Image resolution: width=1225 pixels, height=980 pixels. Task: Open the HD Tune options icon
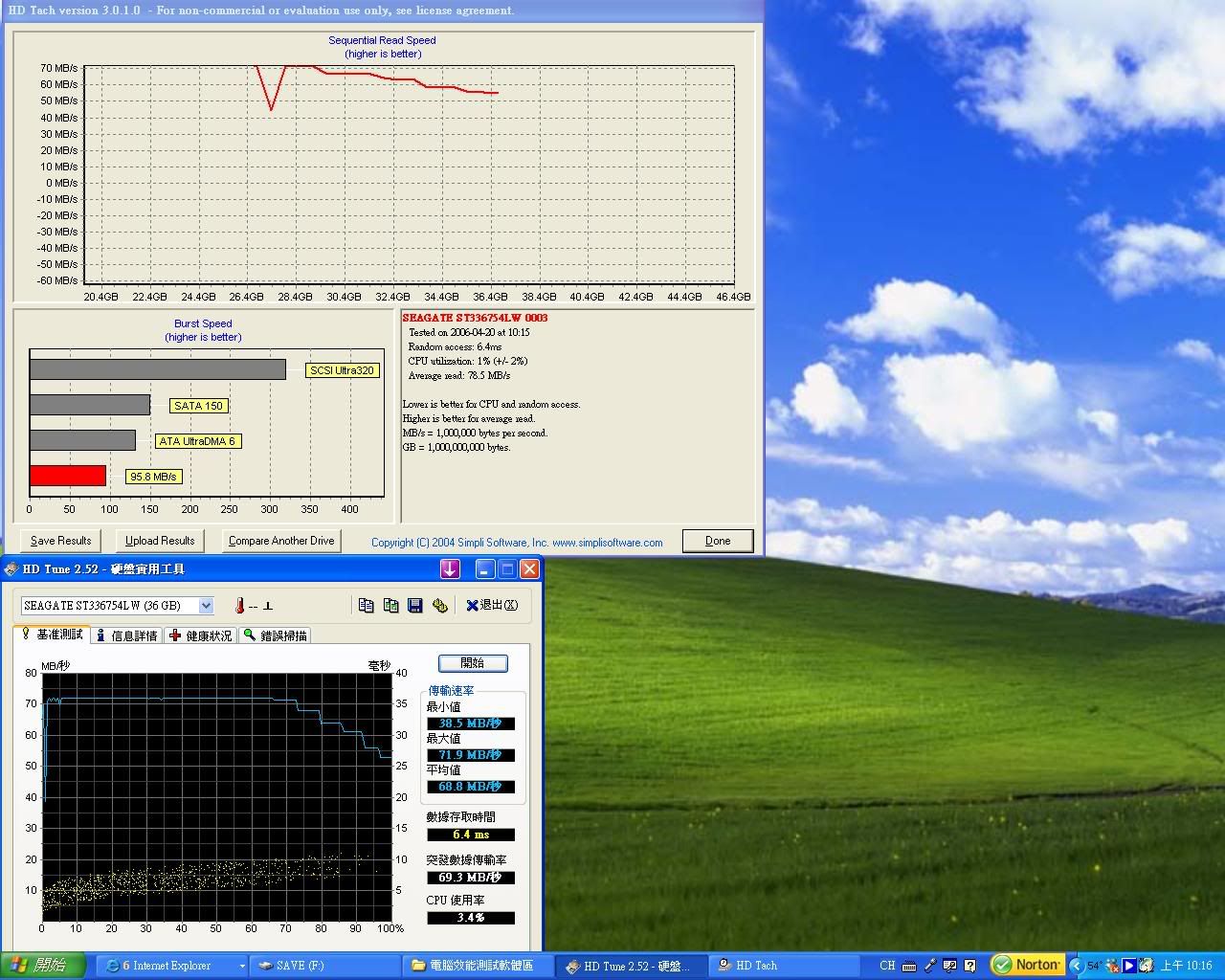[440, 605]
